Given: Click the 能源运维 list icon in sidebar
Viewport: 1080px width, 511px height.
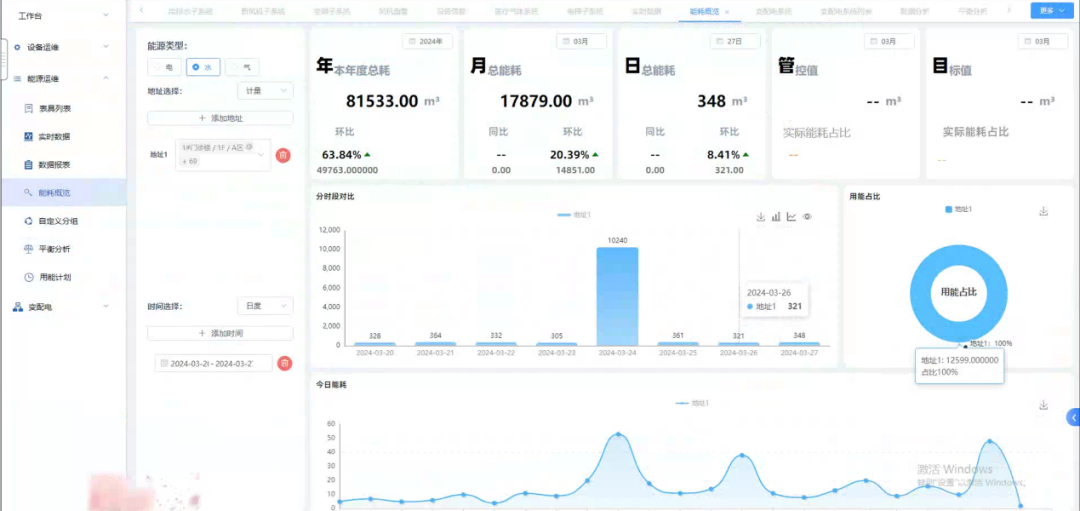Looking at the screenshot, I should click(17, 79).
